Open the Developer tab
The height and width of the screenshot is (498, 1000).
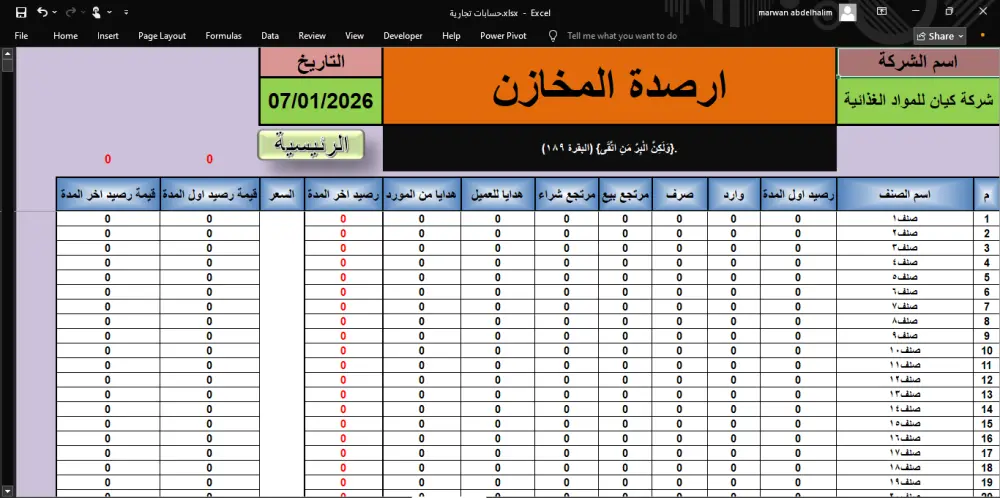(x=402, y=36)
